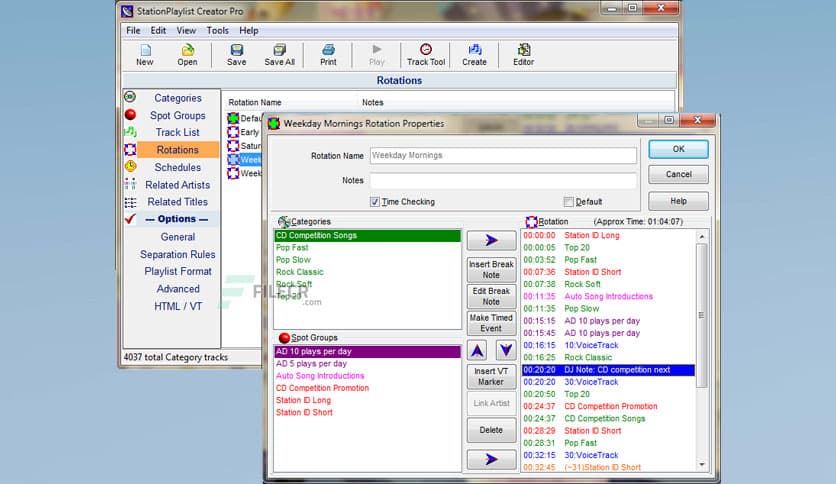Open the HTML / VT options page

point(178,306)
